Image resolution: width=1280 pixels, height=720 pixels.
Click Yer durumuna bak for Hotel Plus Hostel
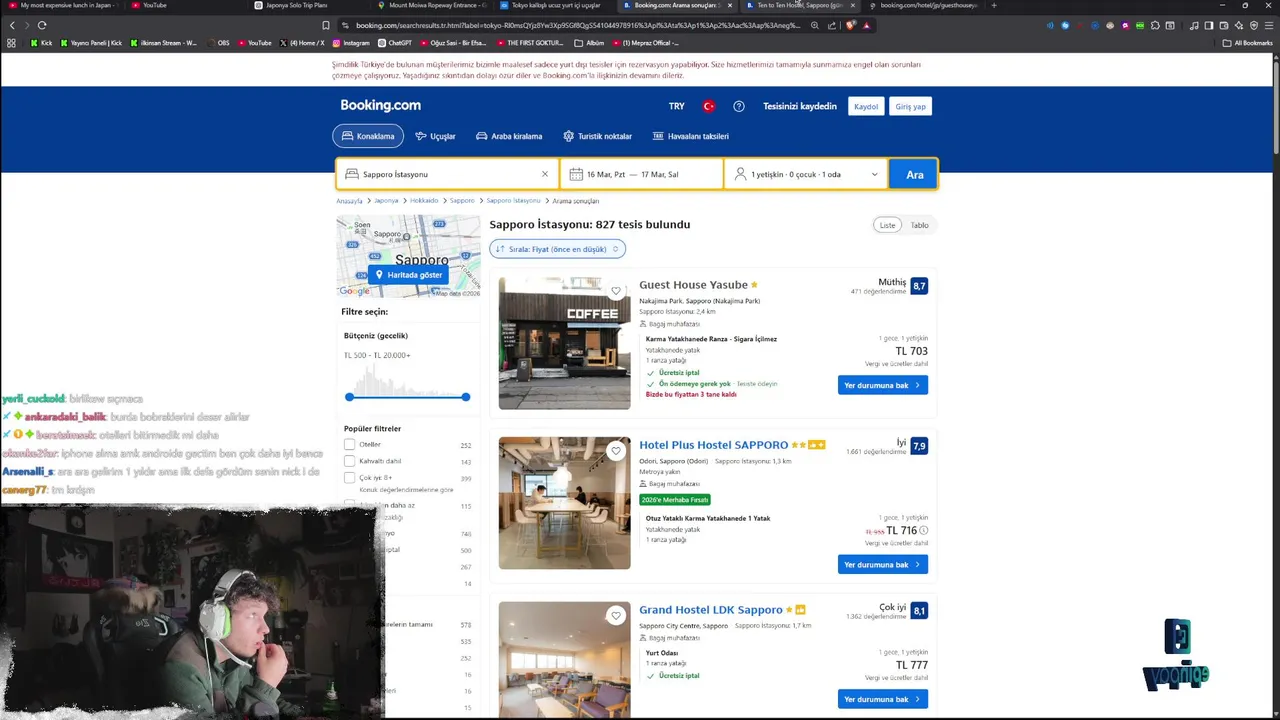[x=883, y=565]
